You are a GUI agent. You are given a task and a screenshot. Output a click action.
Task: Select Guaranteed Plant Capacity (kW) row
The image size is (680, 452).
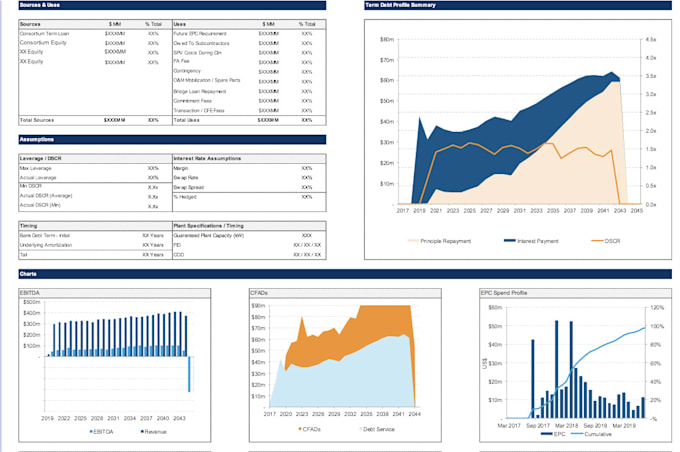click(x=249, y=236)
